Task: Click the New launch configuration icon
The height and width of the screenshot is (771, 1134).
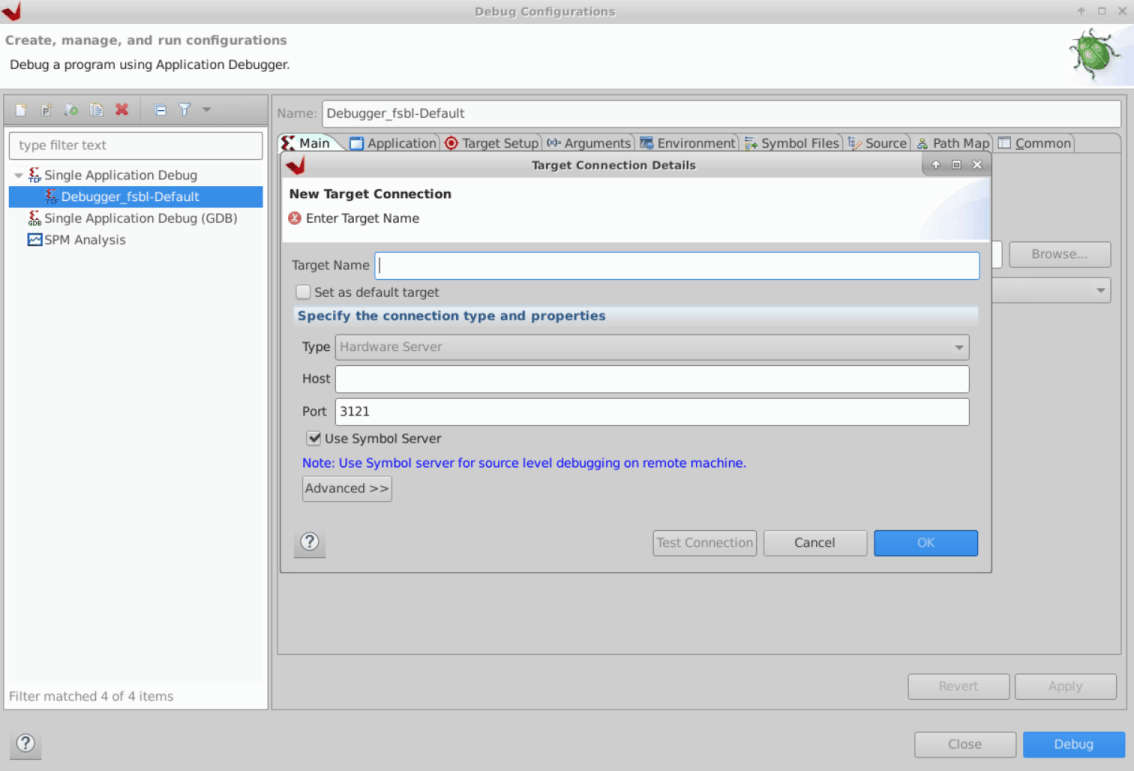Action: [20, 110]
